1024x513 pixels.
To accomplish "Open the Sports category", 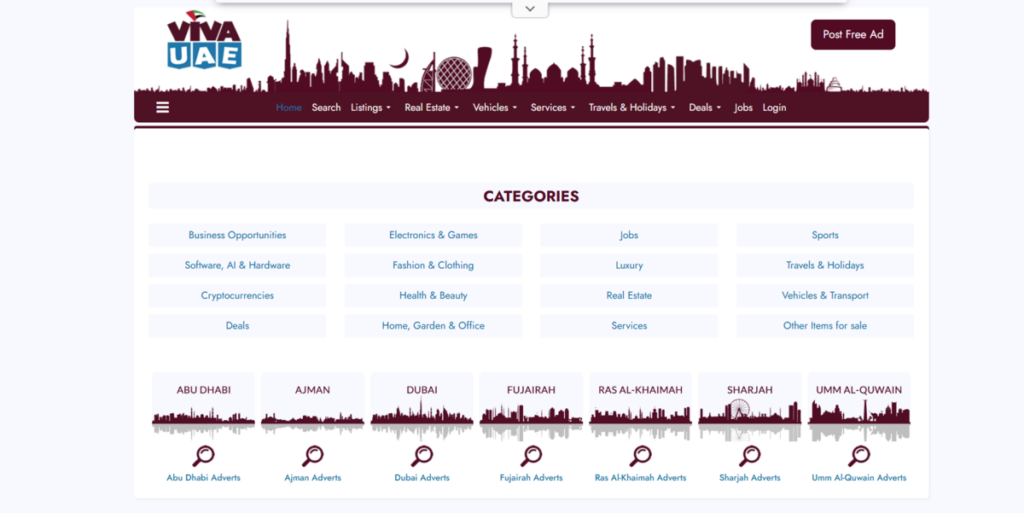I will coord(825,235).
